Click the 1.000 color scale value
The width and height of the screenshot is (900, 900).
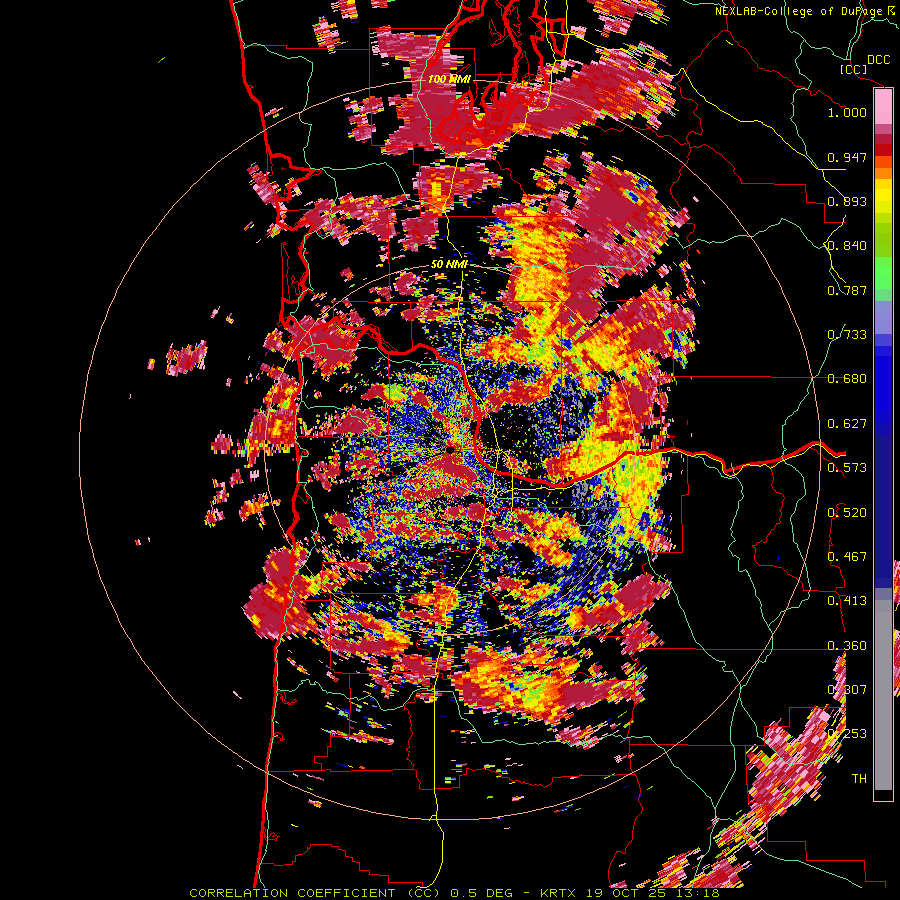[847, 112]
